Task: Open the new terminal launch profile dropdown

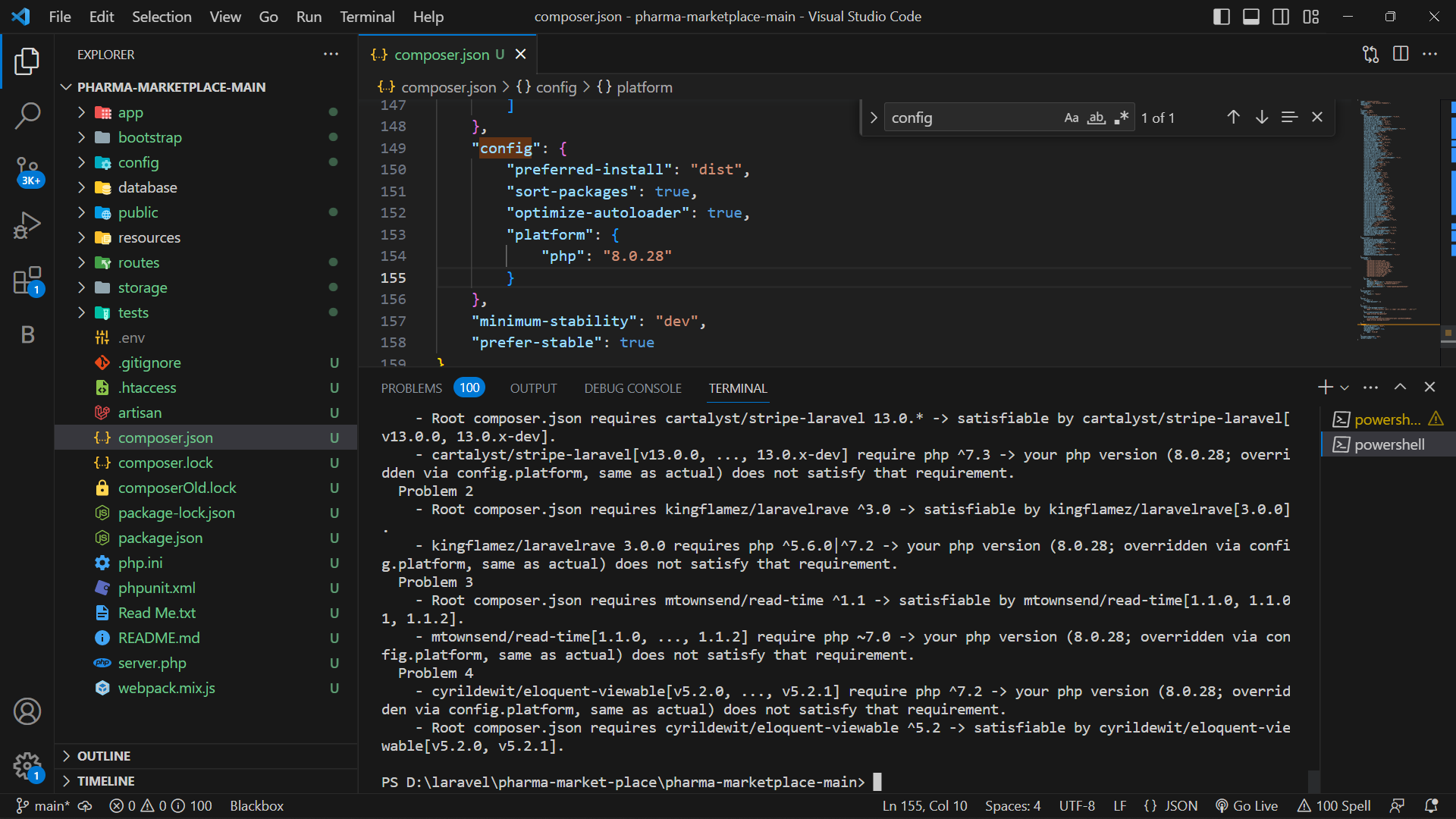Action: [1345, 388]
